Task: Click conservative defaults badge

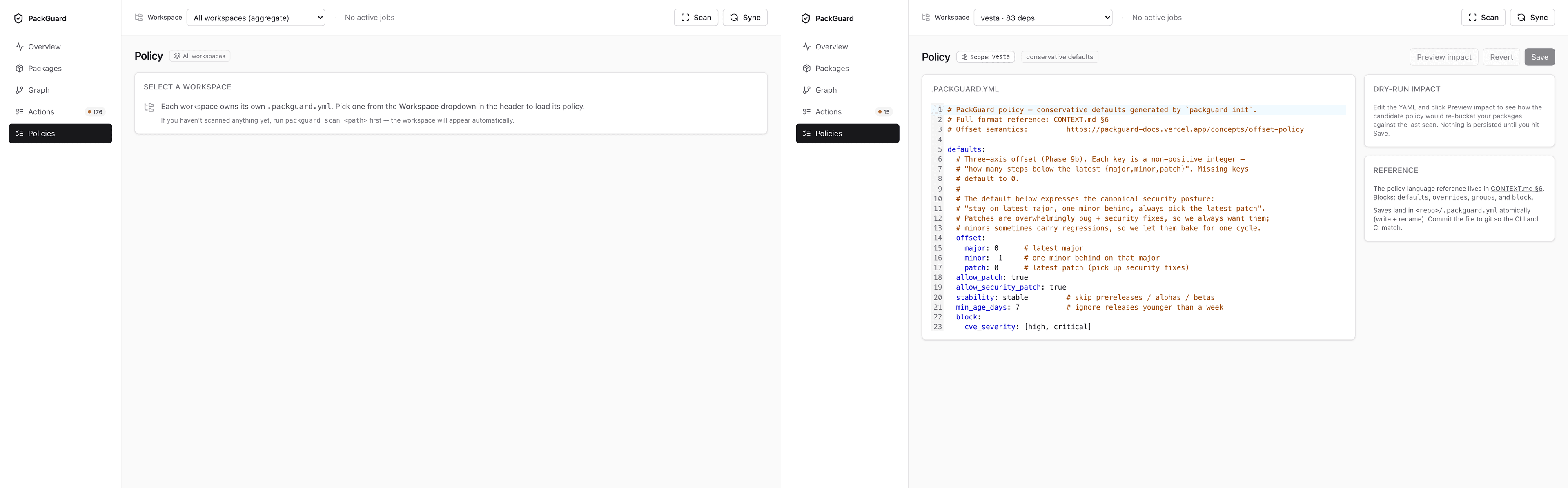Action: point(1059,57)
